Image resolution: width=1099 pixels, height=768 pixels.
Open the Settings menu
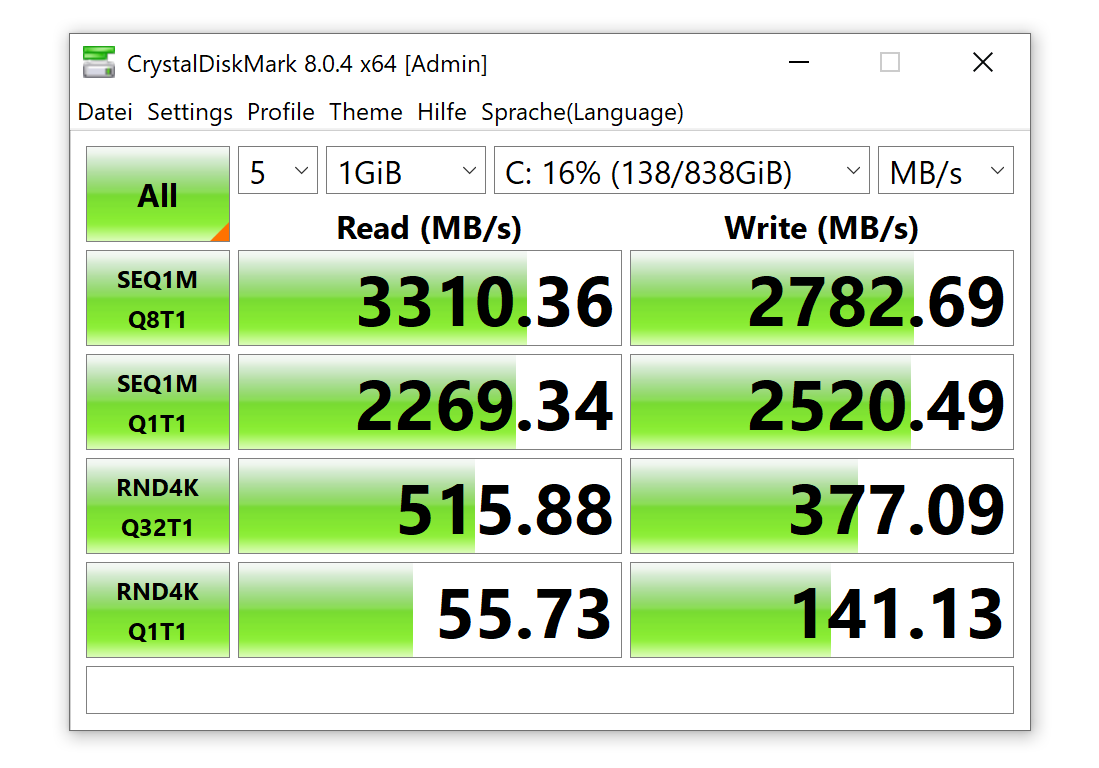[x=190, y=112]
